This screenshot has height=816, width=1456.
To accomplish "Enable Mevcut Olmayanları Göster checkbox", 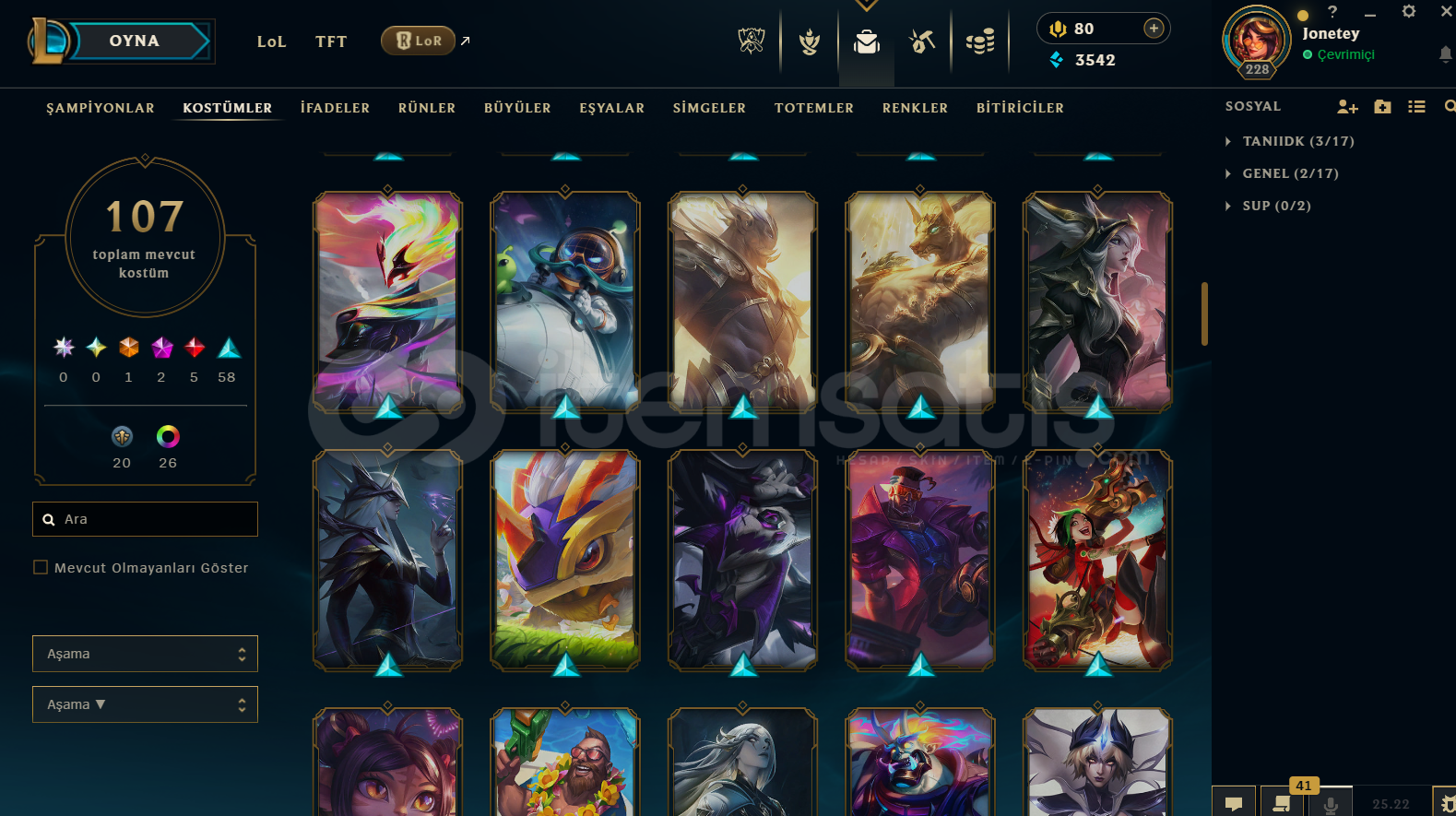I will point(41,568).
